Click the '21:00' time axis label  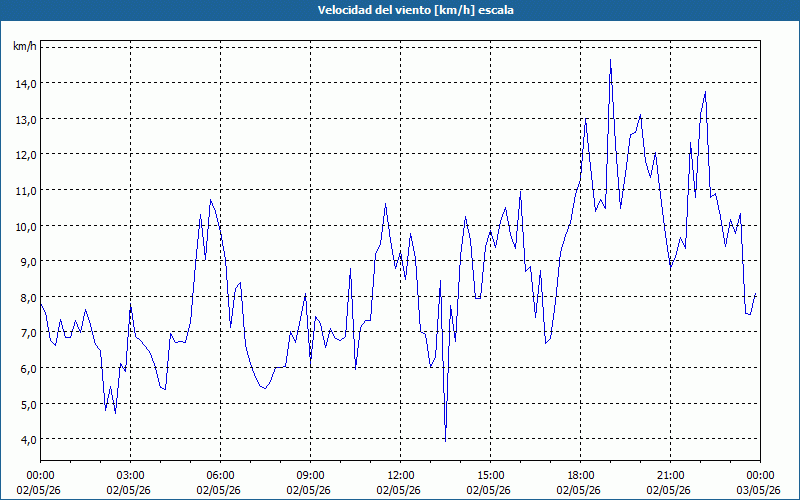670,476
